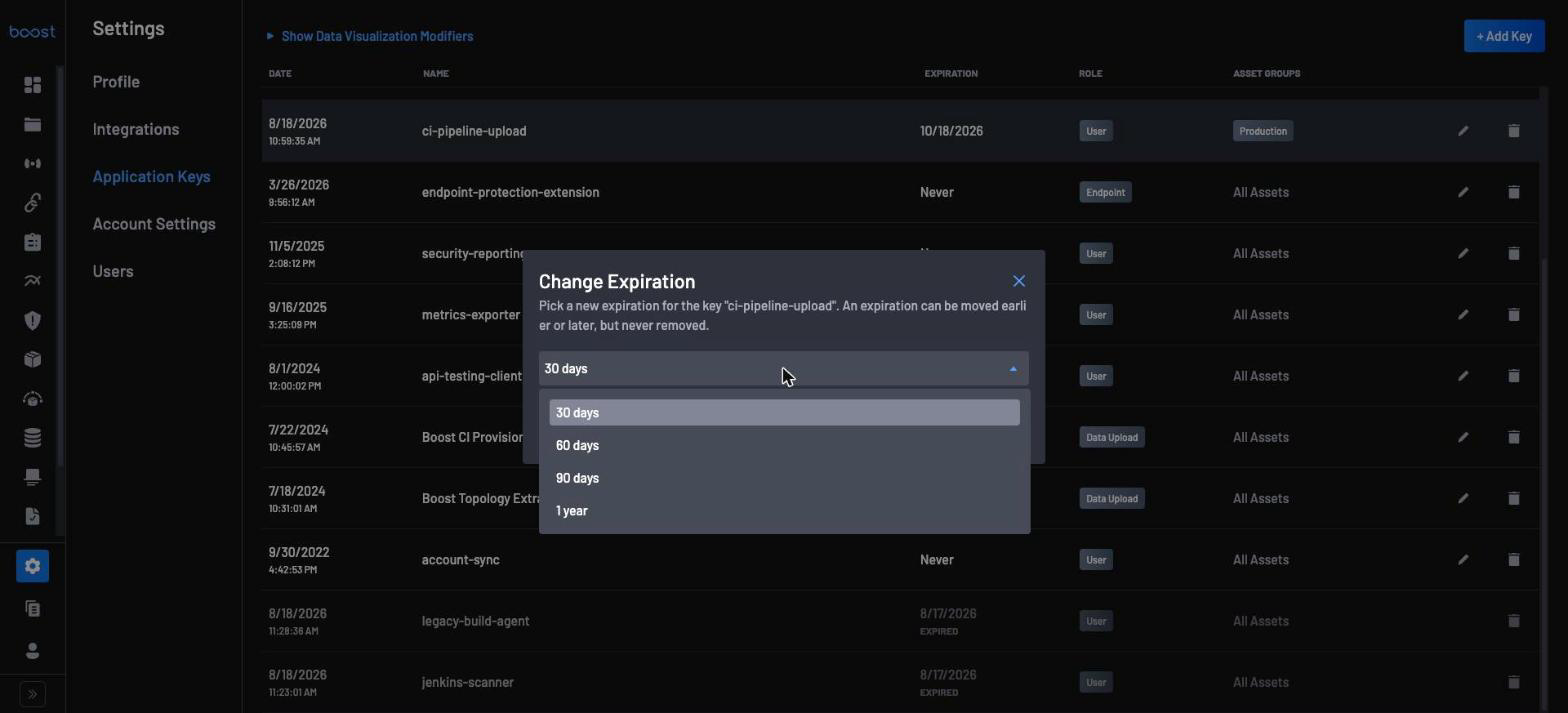Viewport: 1568px width, 713px height.
Task: Open the dashboard grid icon in sidebar
Action: pyautogui.click(x=32, y=85)
